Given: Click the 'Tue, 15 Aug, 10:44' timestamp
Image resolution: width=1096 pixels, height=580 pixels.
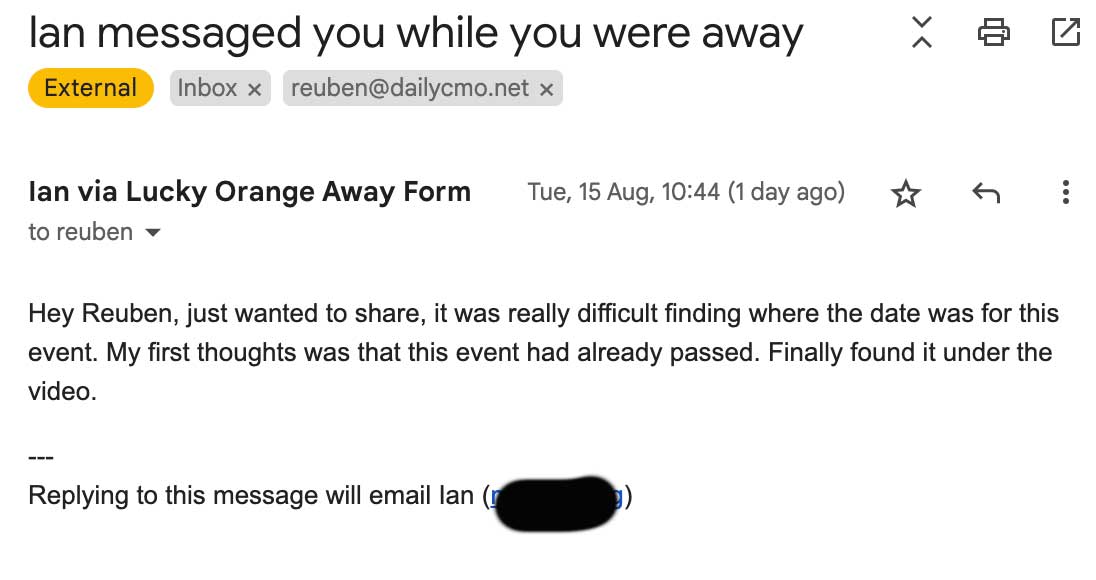Looking at the screenshot, I should coord(623,191).
